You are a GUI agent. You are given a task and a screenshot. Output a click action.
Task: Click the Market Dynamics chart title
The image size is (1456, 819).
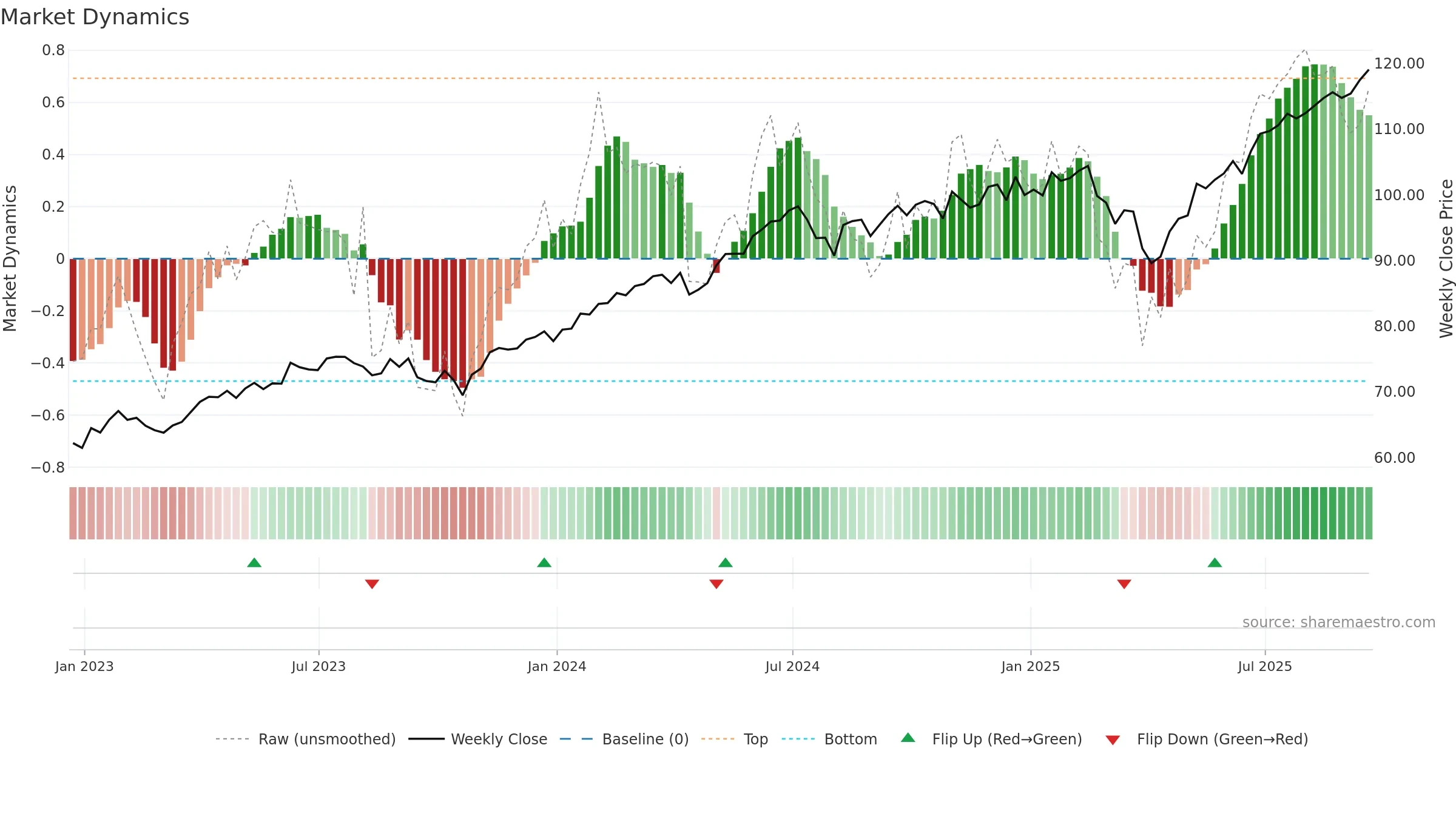coord(95,17)
